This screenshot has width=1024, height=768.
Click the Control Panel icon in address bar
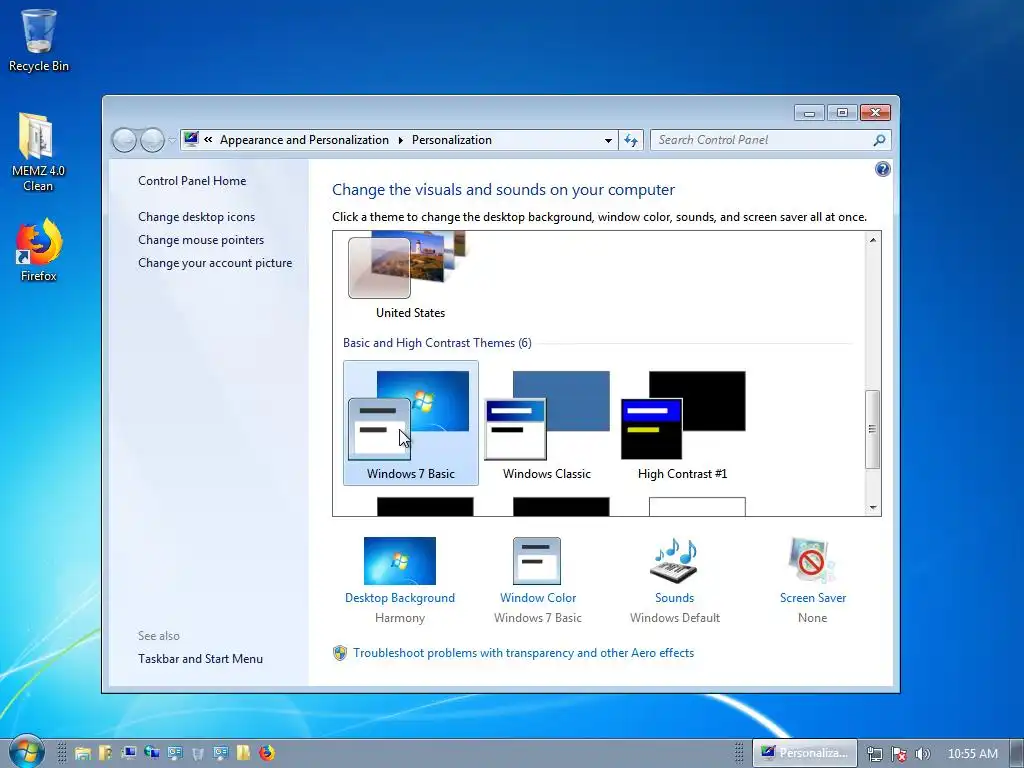[x=191, y=139]
